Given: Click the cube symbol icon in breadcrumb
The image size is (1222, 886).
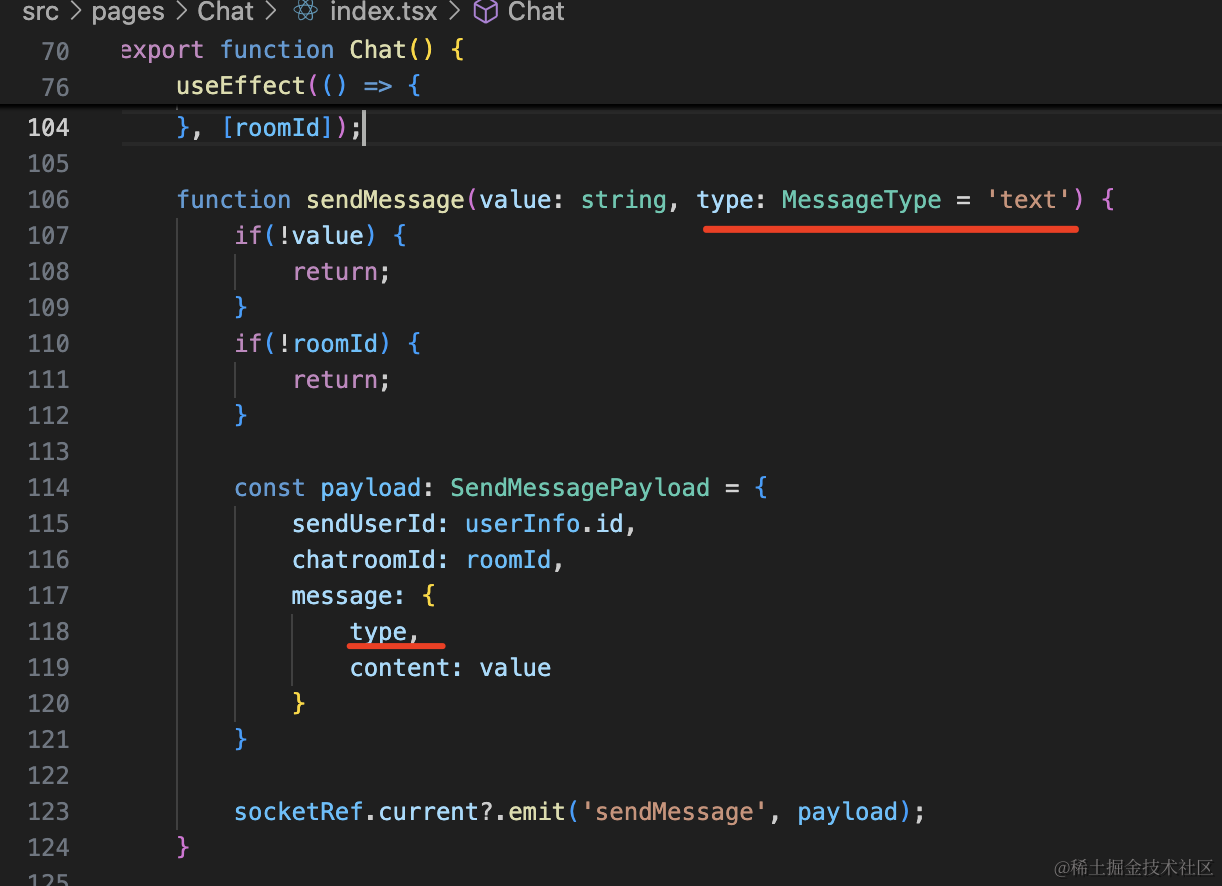Looking at the screenshot, I should [x=485, y=12].
